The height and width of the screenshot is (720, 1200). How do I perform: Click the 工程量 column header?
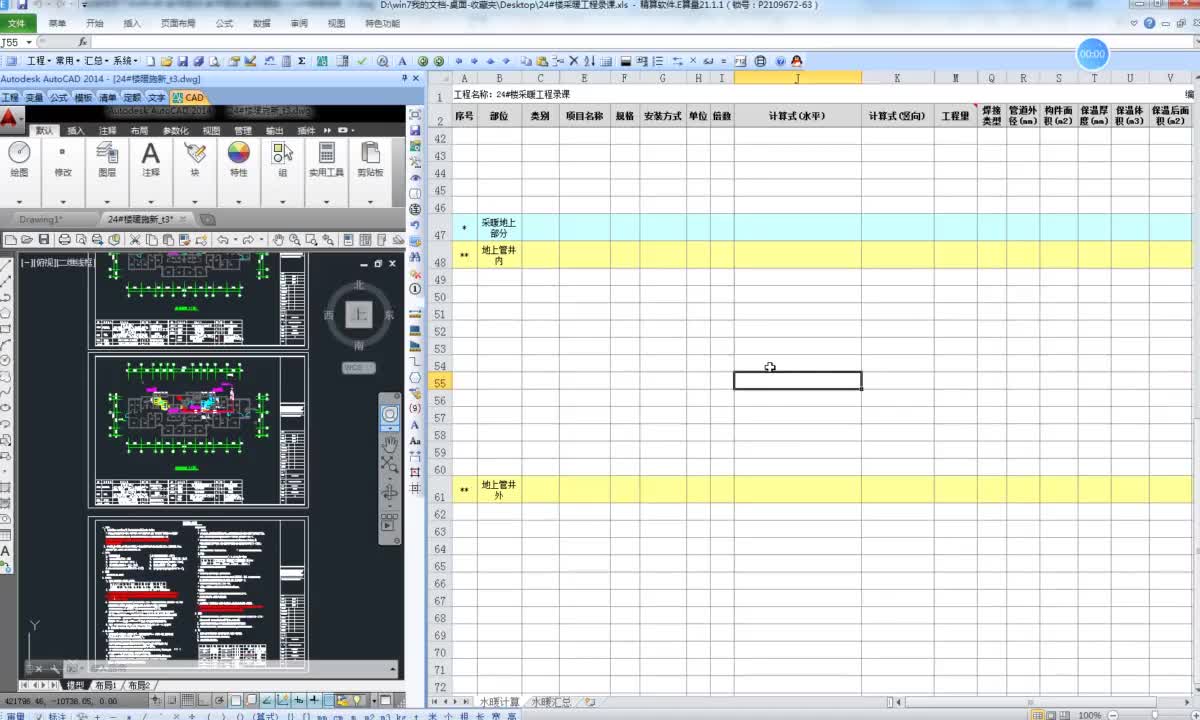point(955,116)
